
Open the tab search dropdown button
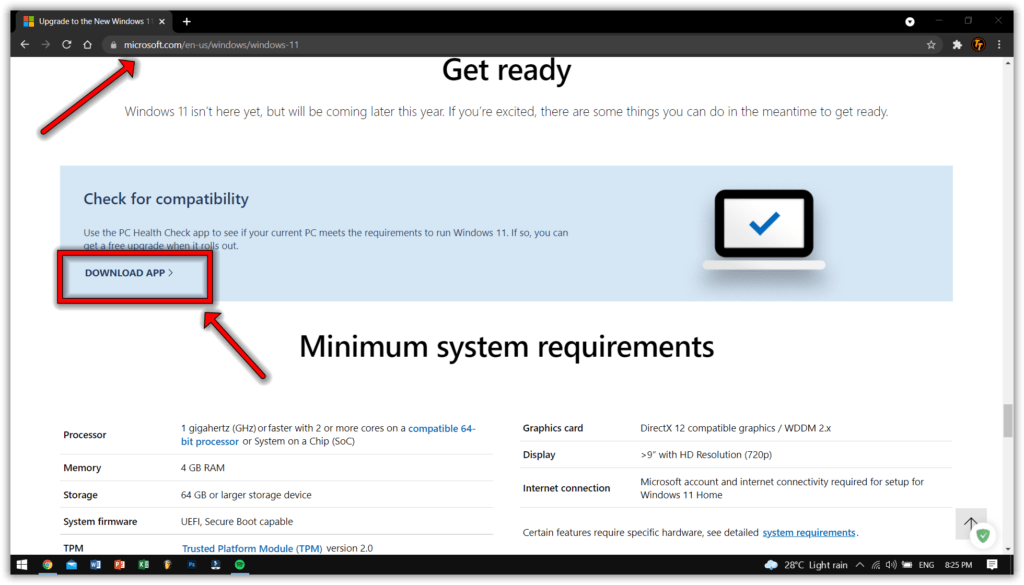(910, 22)
